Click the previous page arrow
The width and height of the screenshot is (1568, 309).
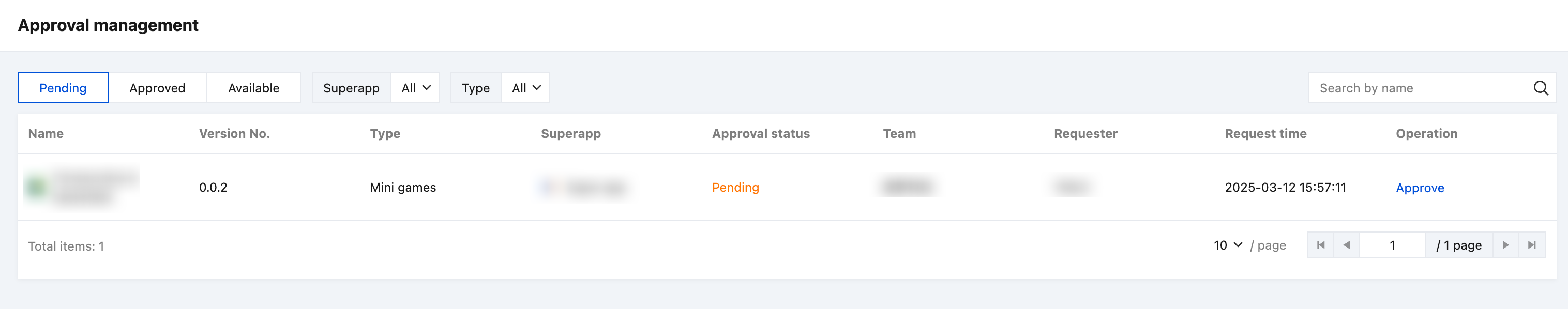1347,245
